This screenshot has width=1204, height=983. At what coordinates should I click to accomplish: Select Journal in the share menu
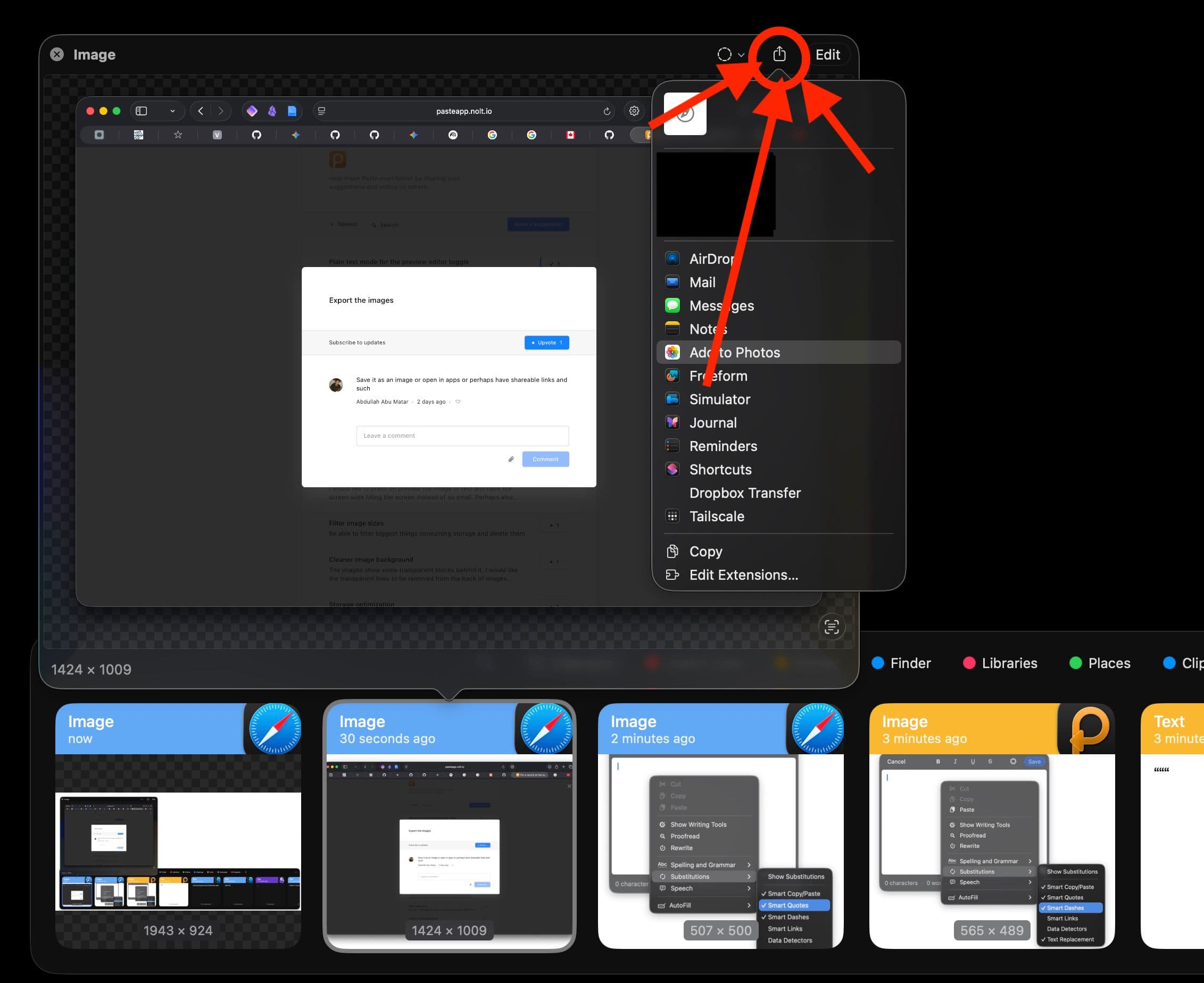[x=779, y=422]
